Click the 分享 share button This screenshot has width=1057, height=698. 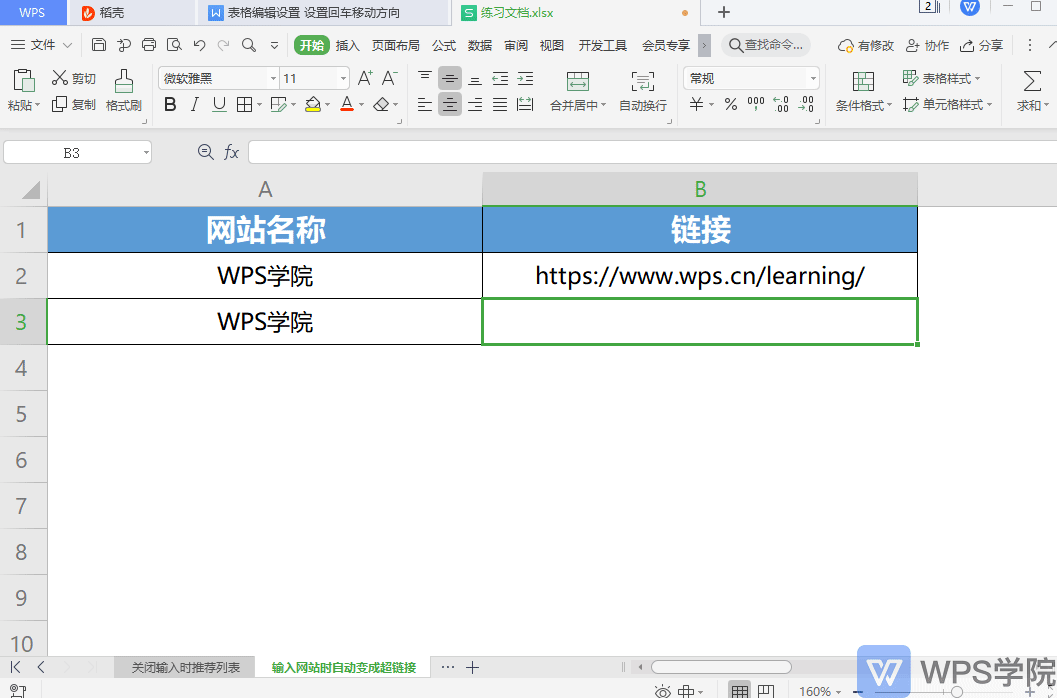(x=981, y=45)
